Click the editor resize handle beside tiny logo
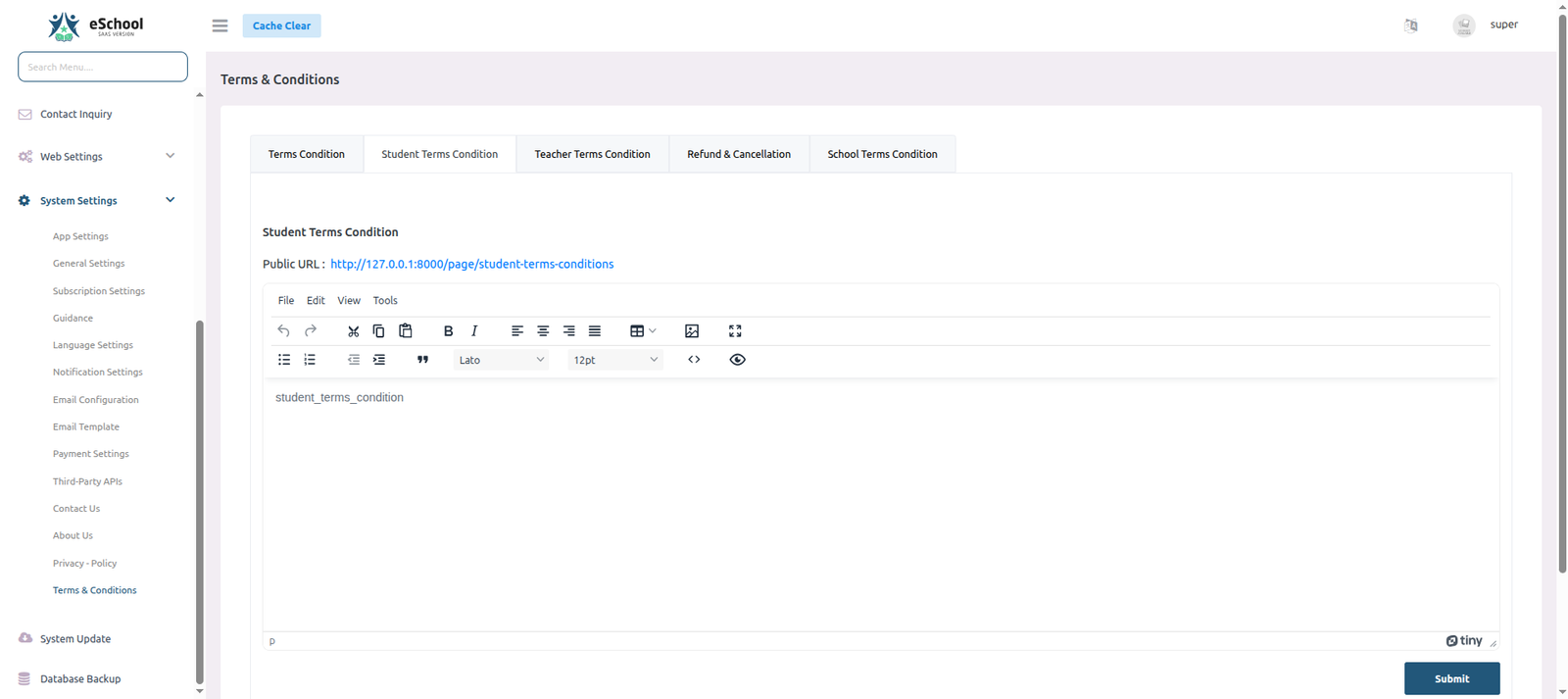The image size is (1568, 699). [1493, 643]
